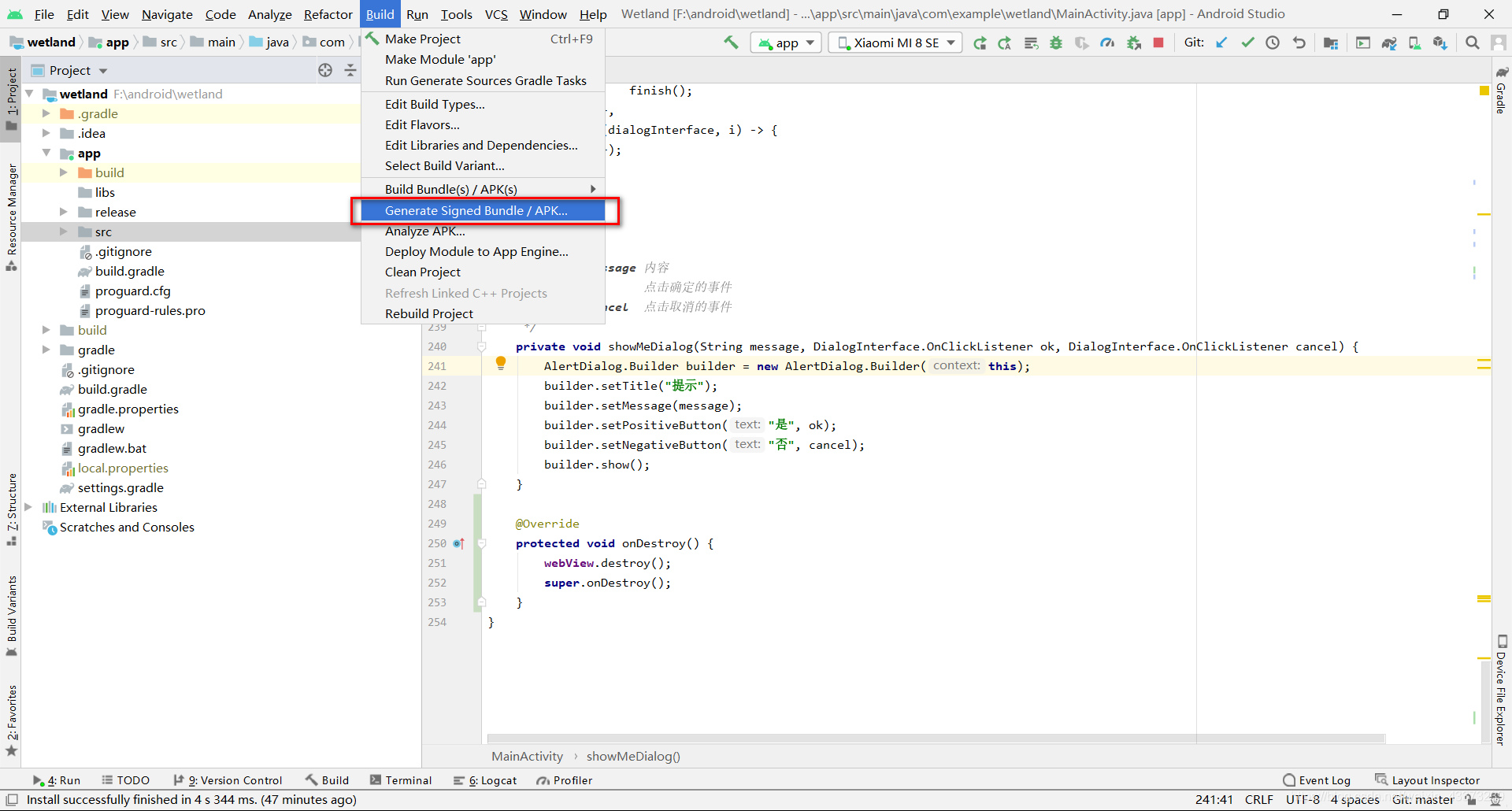Click the red Stop button
The image size is (1512, 811).
(x=1158, y=43)
